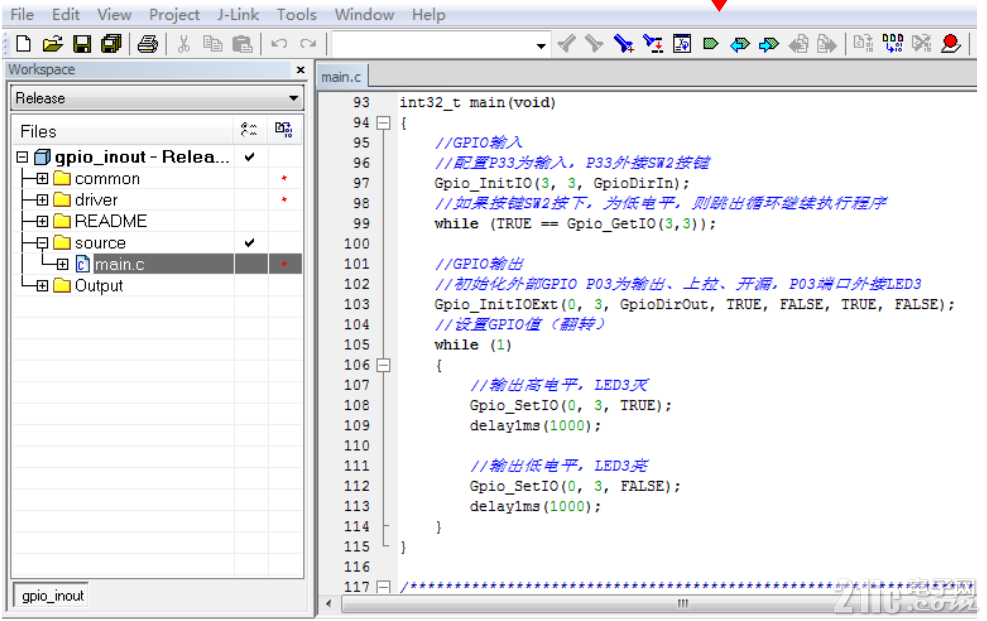Image resolution: width=987 pixels, height=621 pixels.
Task: Expand the main.c file node
Action: click(62, 264)
